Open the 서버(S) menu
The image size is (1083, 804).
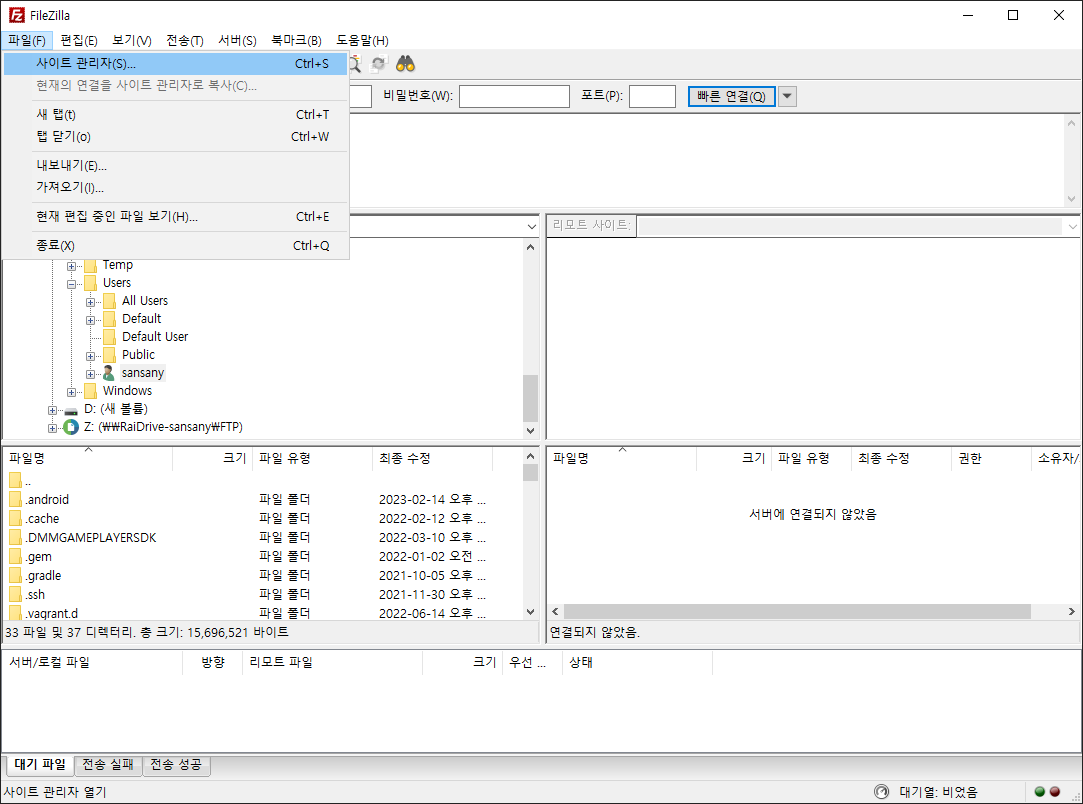pyautogui.click(x=237, y=41)
